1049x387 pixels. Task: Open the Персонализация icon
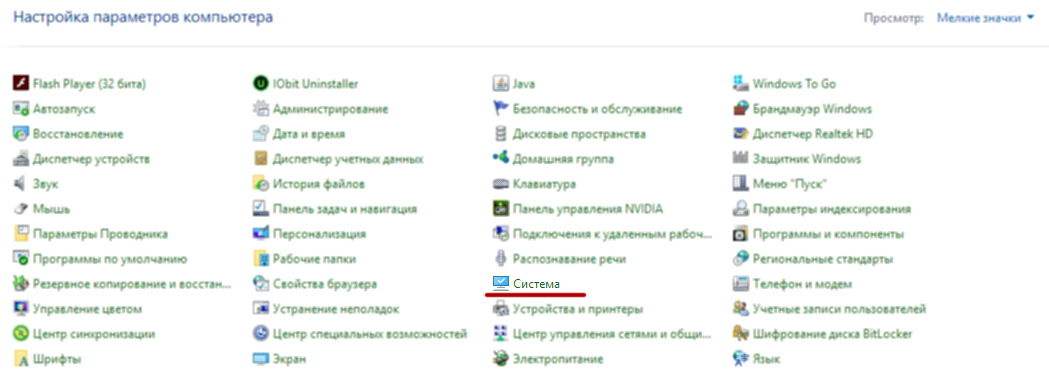[260, 234]
